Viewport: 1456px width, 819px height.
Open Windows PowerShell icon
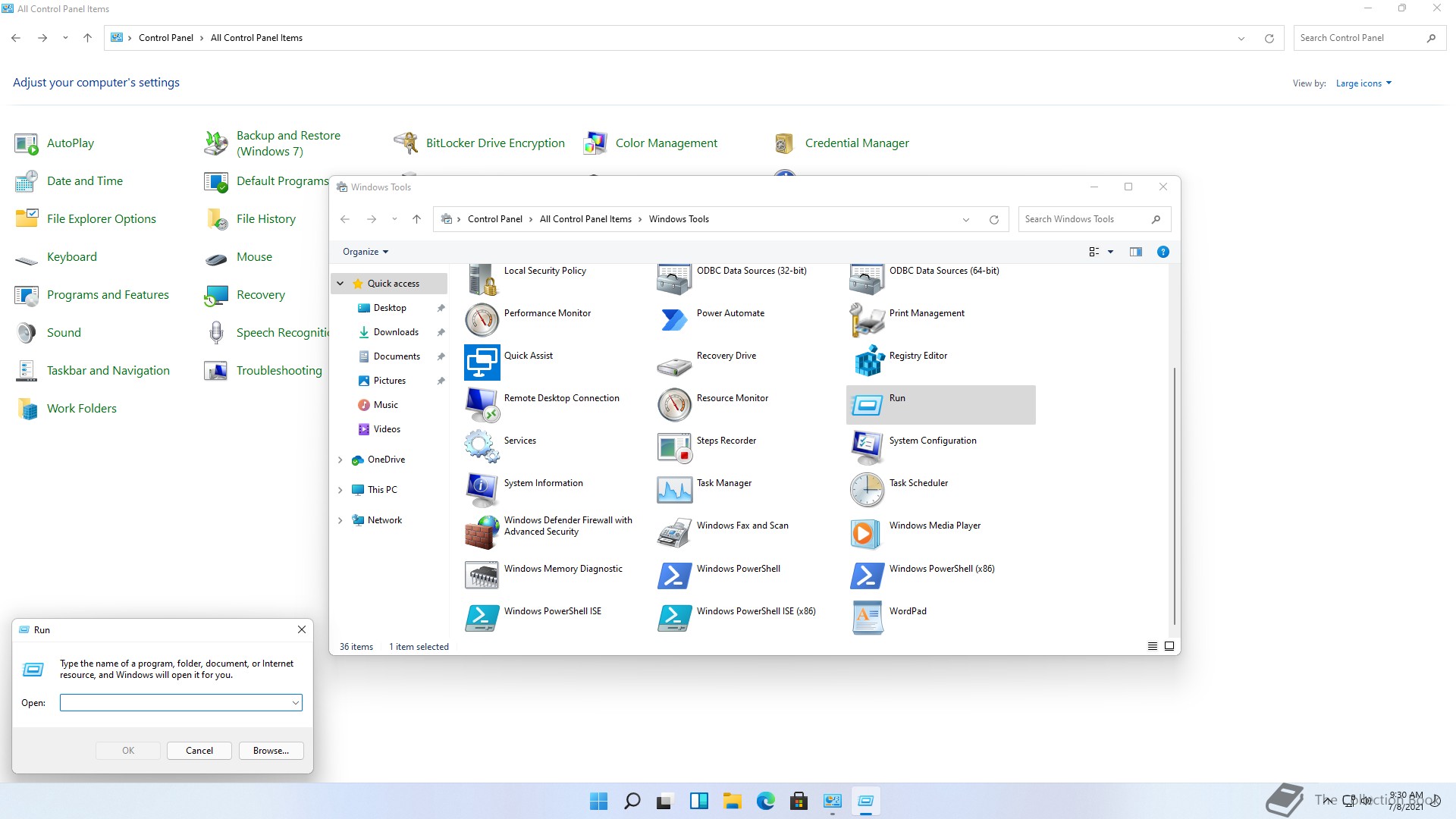[674, 575]
